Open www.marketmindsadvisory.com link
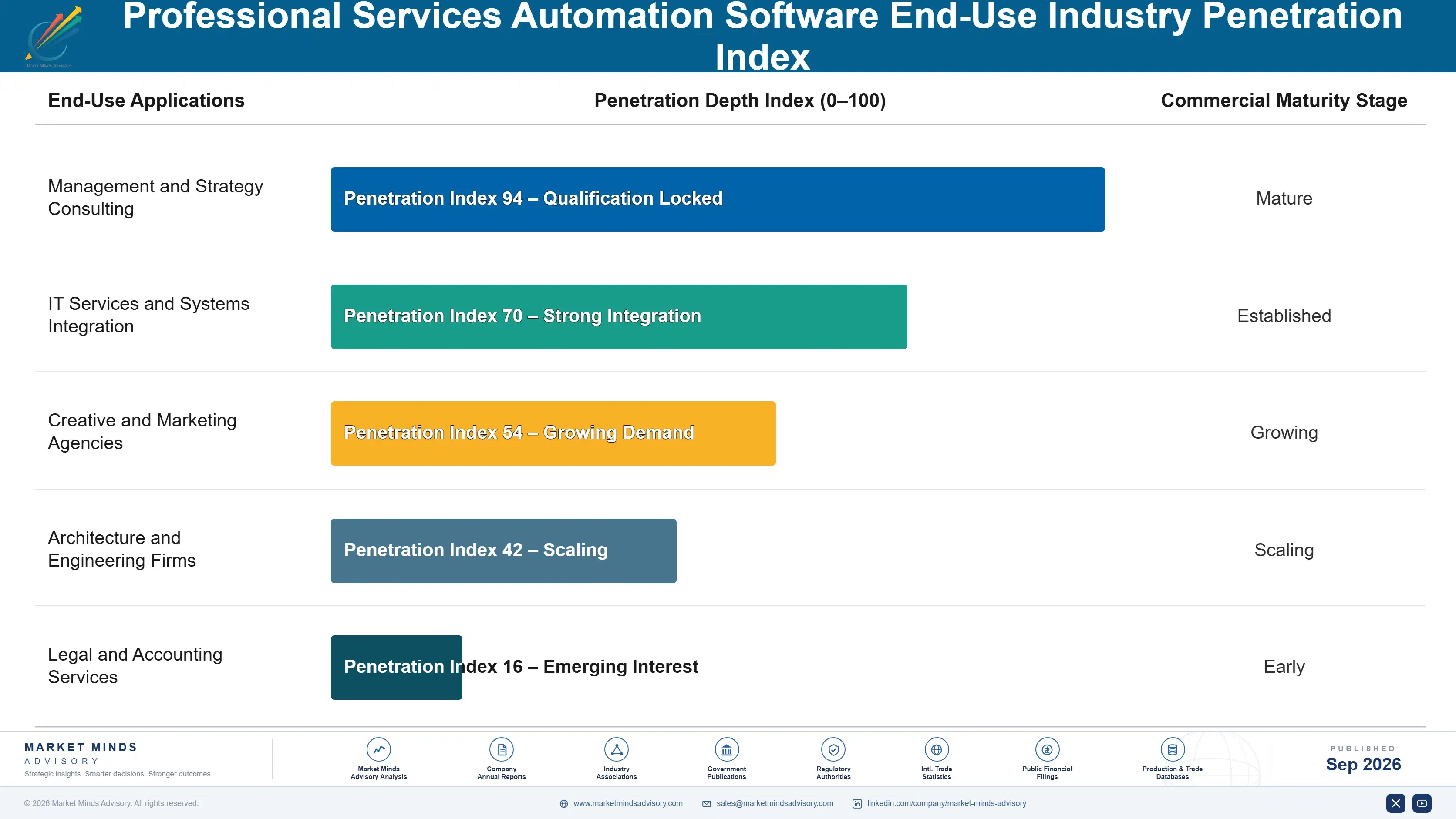The height and width of the screenshot is (819, 1456). click(x=628, y=803)
